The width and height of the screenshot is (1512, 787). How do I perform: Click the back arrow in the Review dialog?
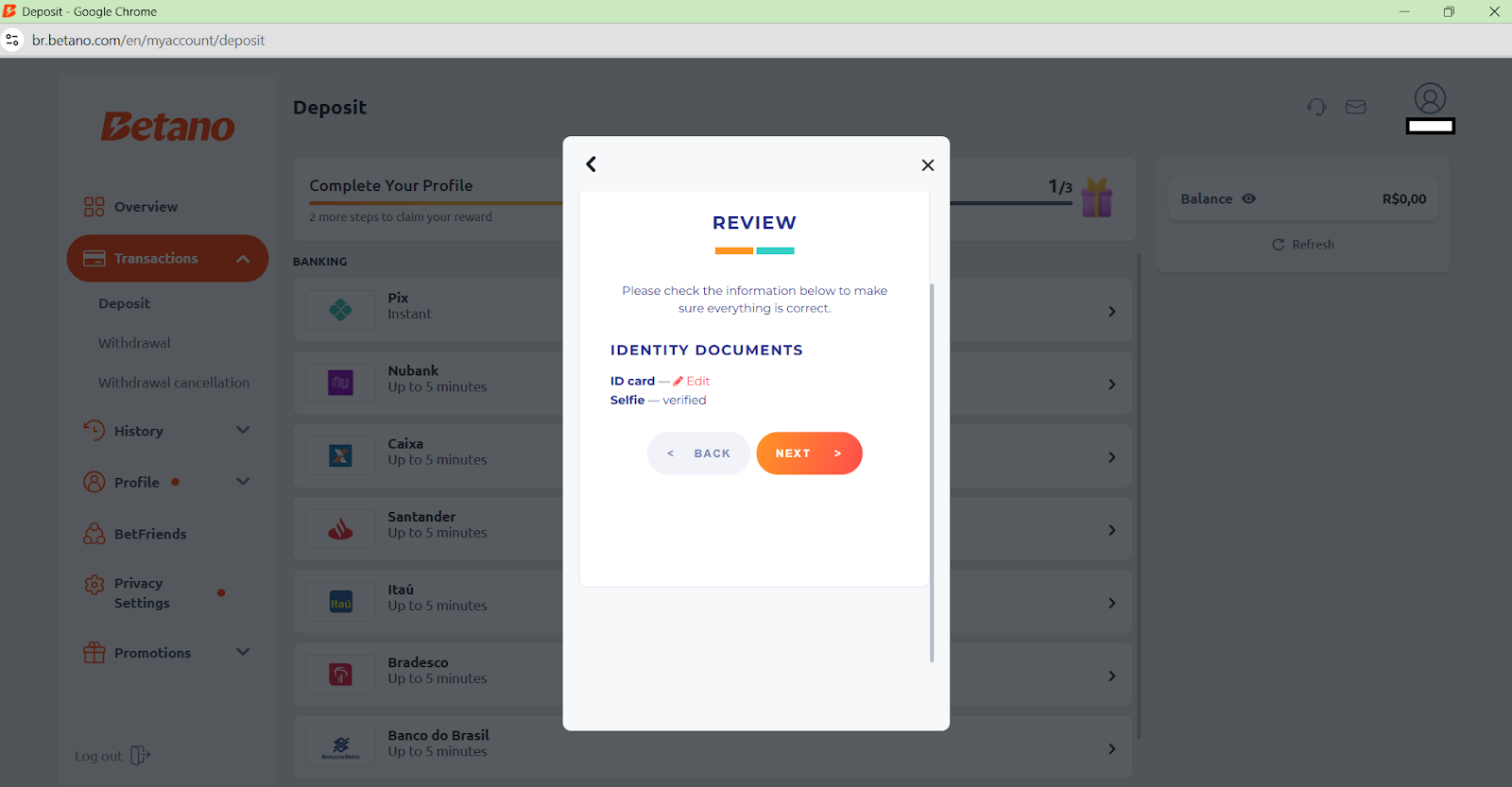(591, 164)
